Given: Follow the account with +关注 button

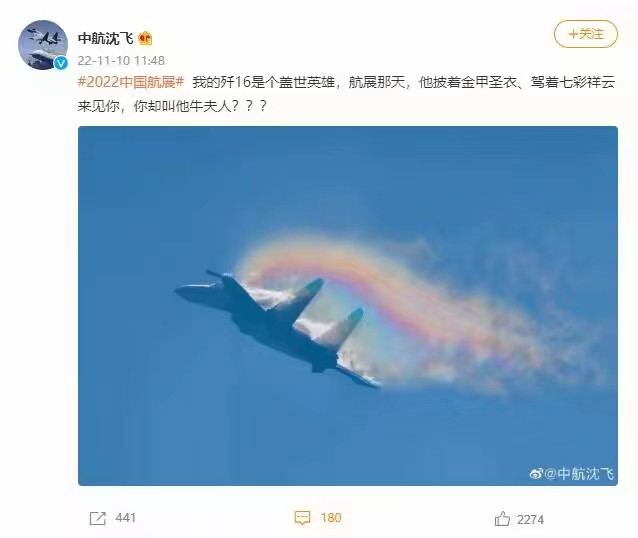Looking at the screenshot, I should 586,34.
